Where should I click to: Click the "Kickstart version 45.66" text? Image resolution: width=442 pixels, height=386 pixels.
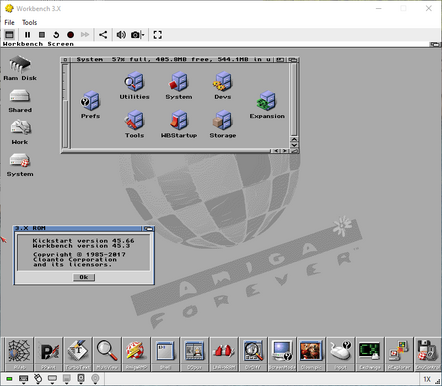click(x=83, y=240)
